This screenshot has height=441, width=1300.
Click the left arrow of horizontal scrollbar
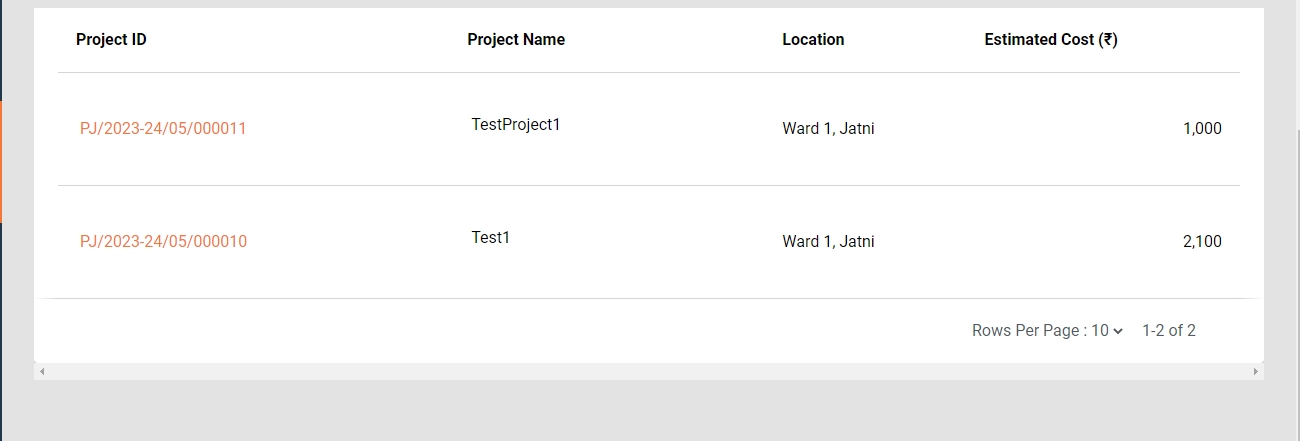[x=41, y=372]
